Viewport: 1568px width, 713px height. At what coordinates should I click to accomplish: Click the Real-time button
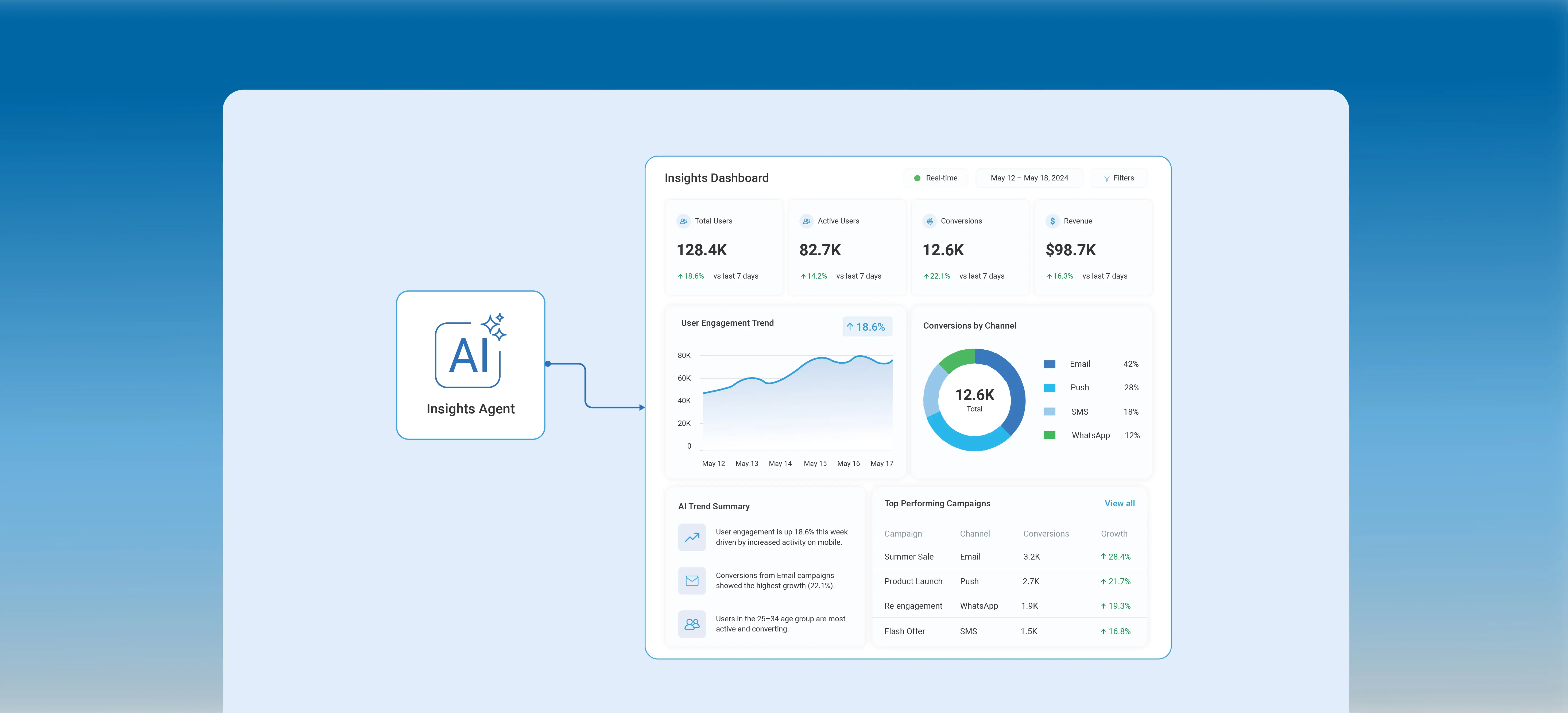(x=936, y=178)
